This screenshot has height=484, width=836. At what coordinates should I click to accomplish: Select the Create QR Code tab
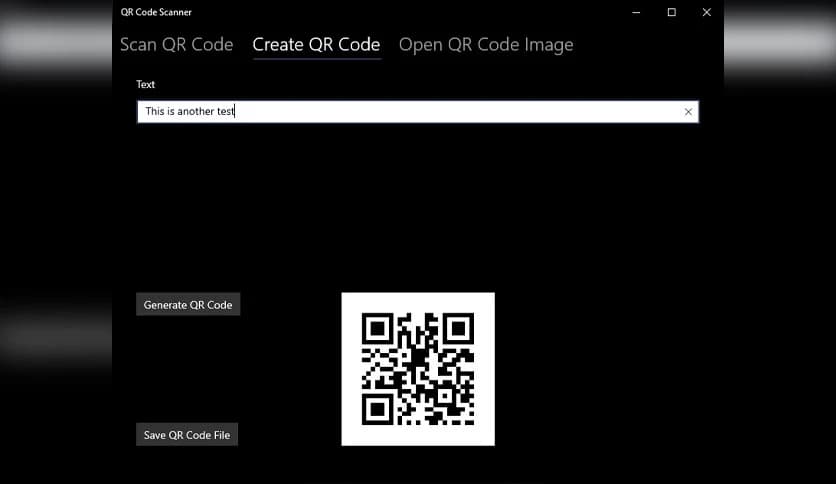coord(316,45)
